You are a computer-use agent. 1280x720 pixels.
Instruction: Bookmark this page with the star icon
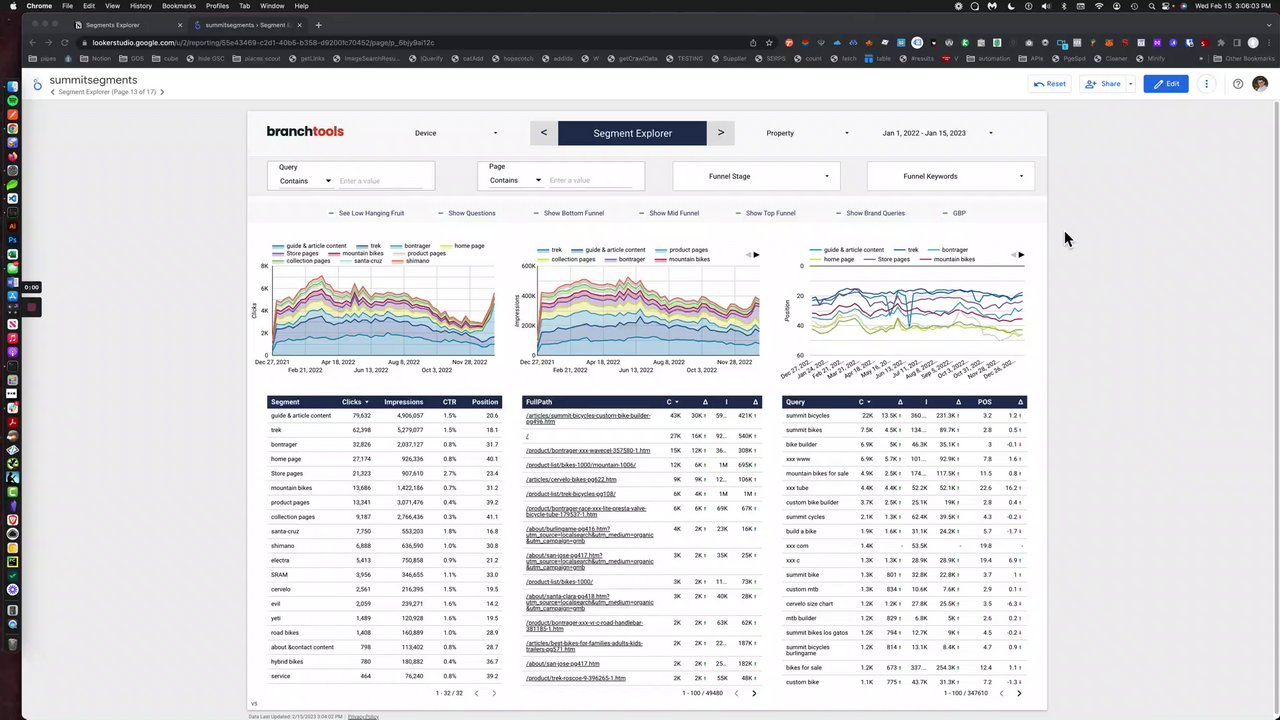tap(769, 43)
